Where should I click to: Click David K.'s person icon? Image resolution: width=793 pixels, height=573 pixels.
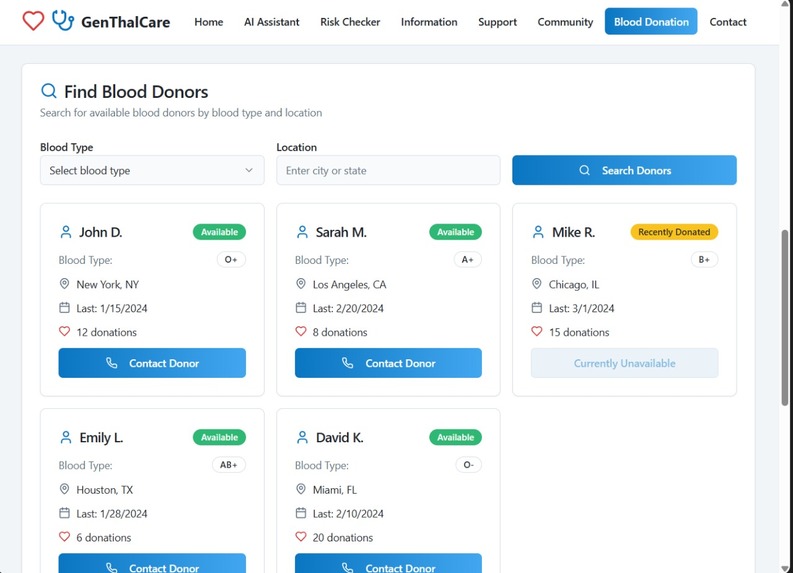click(302, 437)
